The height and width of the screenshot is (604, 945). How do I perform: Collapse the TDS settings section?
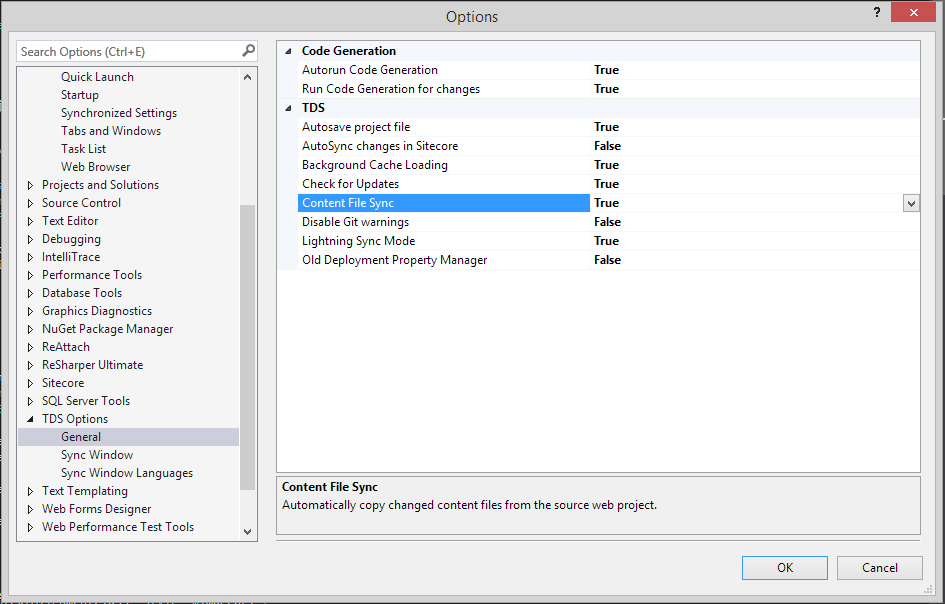(x=287, y=107)
